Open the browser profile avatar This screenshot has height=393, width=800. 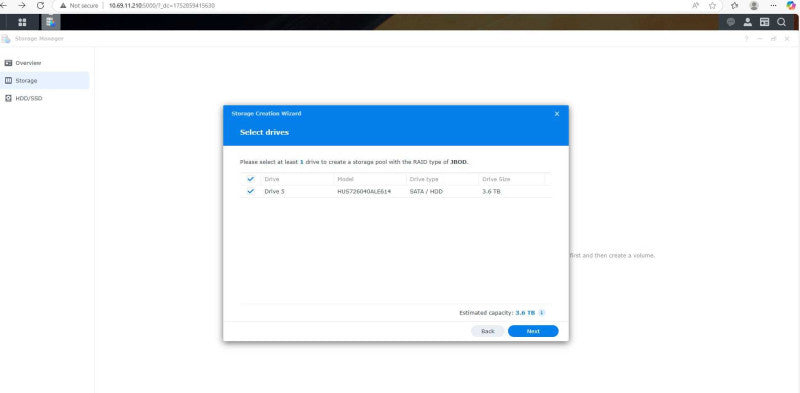pos(754,6)
